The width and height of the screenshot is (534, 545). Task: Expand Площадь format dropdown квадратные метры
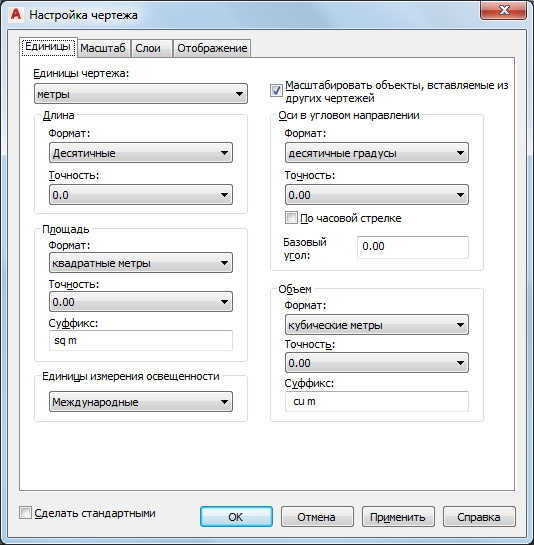click(x=141, y=263)
